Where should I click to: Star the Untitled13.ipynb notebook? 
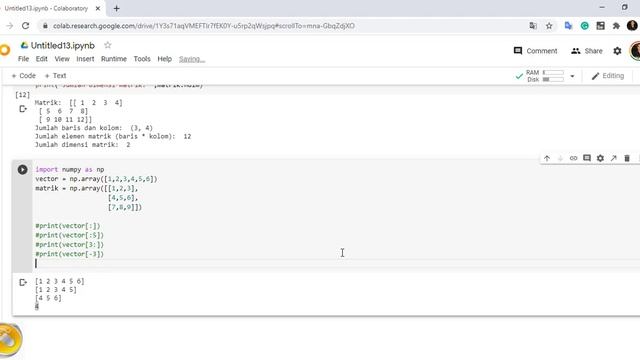coord(108,45)
